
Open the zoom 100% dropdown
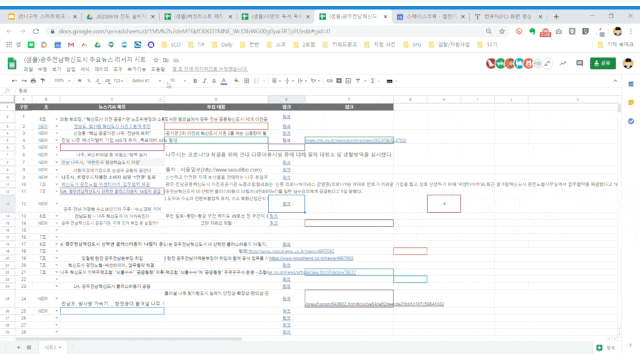pos(62,81)
